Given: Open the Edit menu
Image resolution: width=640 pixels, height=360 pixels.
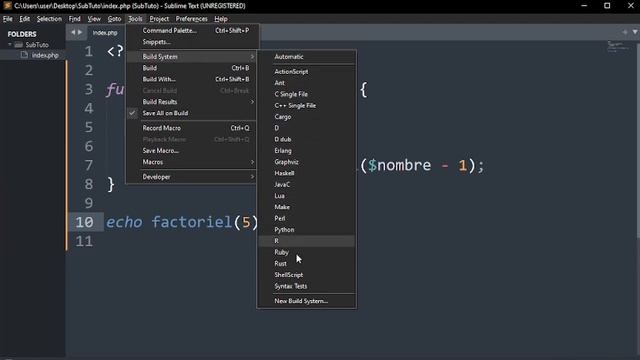Looking at the screenshot, I should pyautogui.click(x=24, y=19).
